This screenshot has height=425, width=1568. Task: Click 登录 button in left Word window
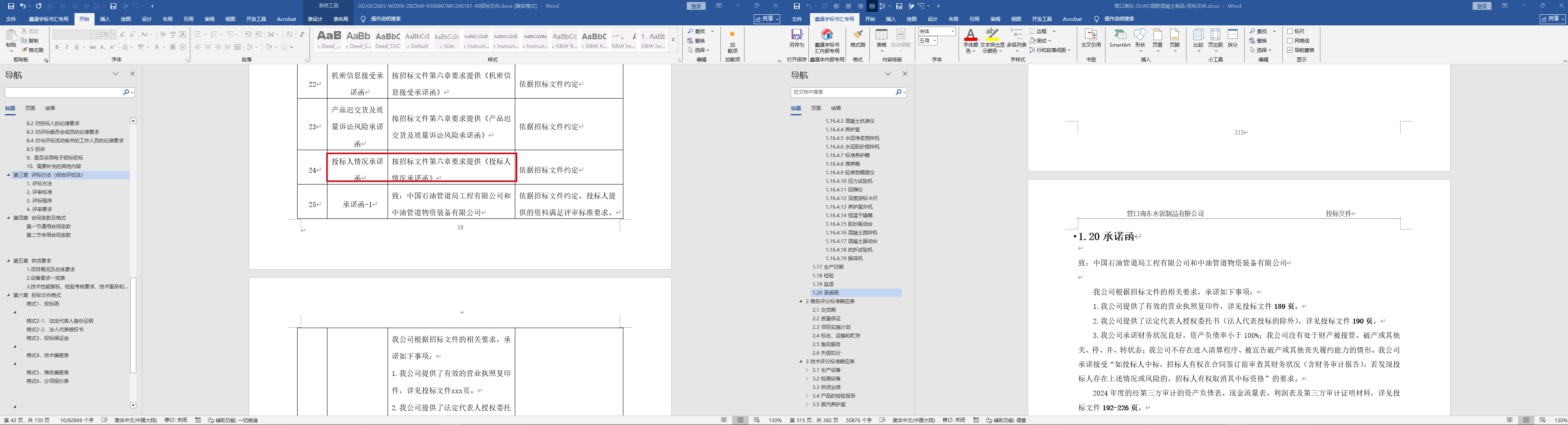tap(696, 6)
